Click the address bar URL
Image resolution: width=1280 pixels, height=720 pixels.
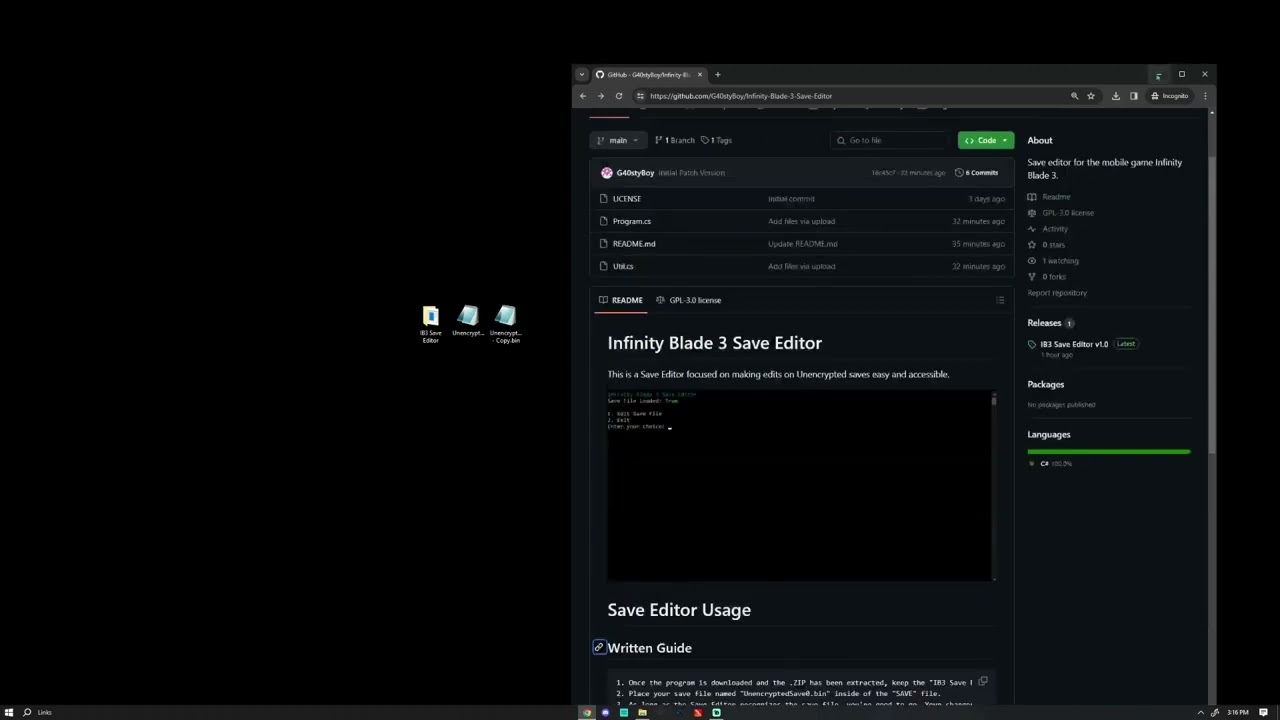click(741, 96)
